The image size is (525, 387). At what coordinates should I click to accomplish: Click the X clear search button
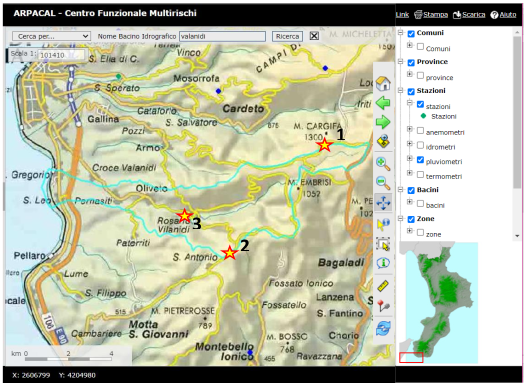pyautogui.click(x=314, y=36)
